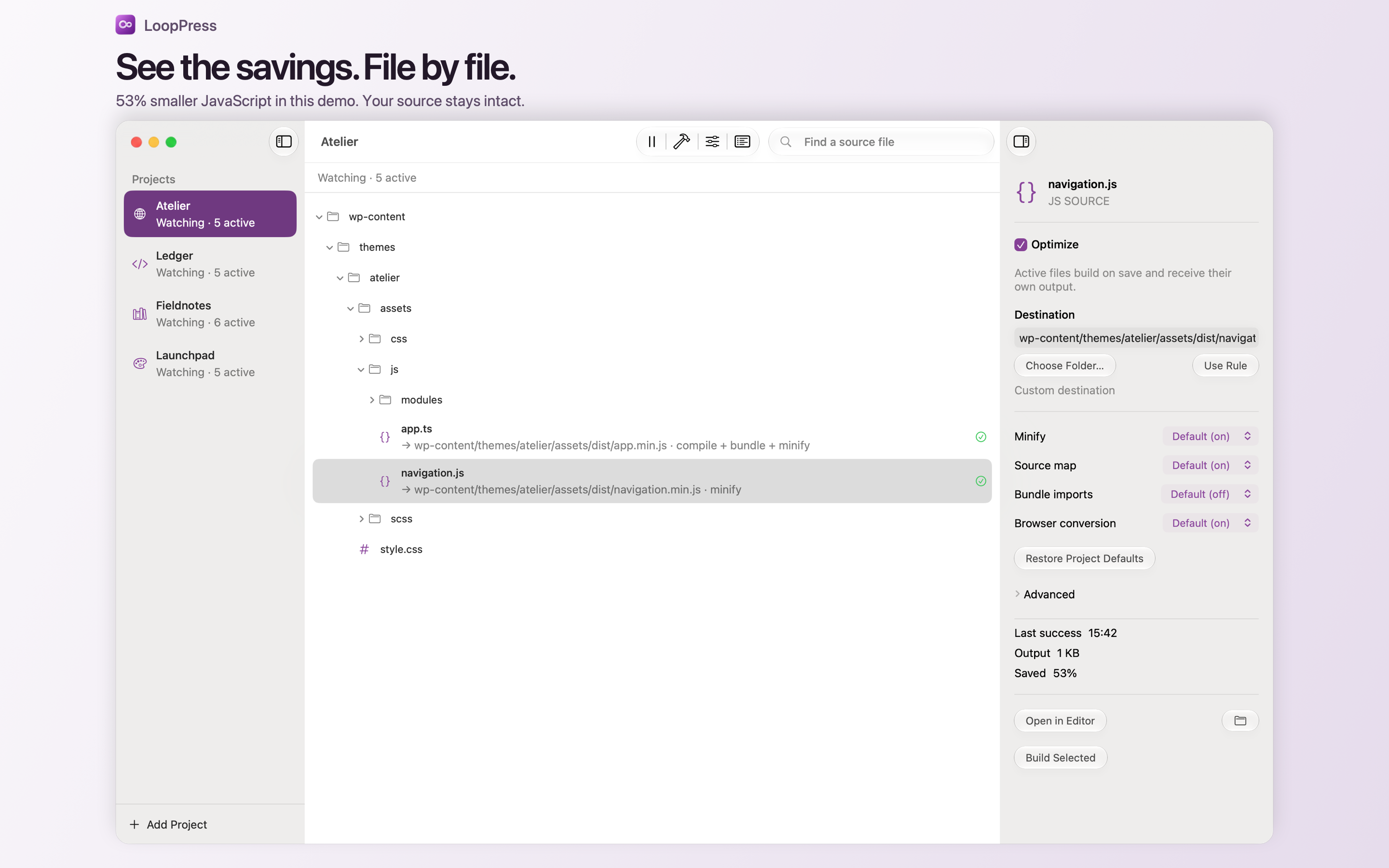The height and width of the screenshot is (868, 1389).
Task: Open the Bundle imports dropdown
Action: coord(1210,494)
